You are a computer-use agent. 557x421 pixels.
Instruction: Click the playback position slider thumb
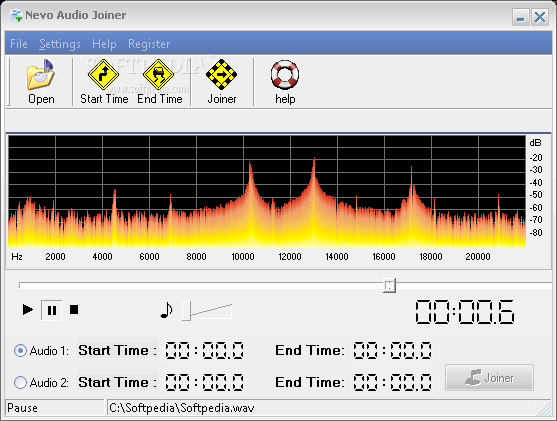(389, 286)
